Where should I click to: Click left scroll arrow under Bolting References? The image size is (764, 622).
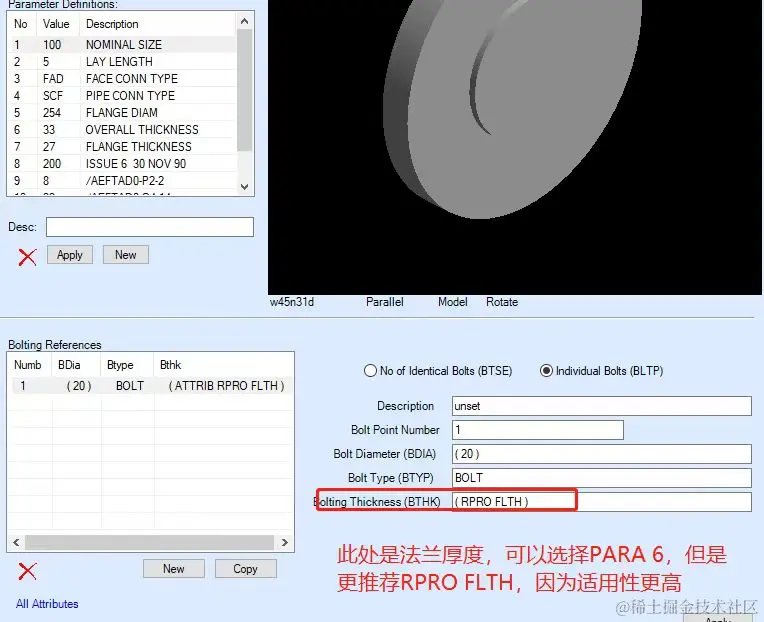tap(16, 542)
